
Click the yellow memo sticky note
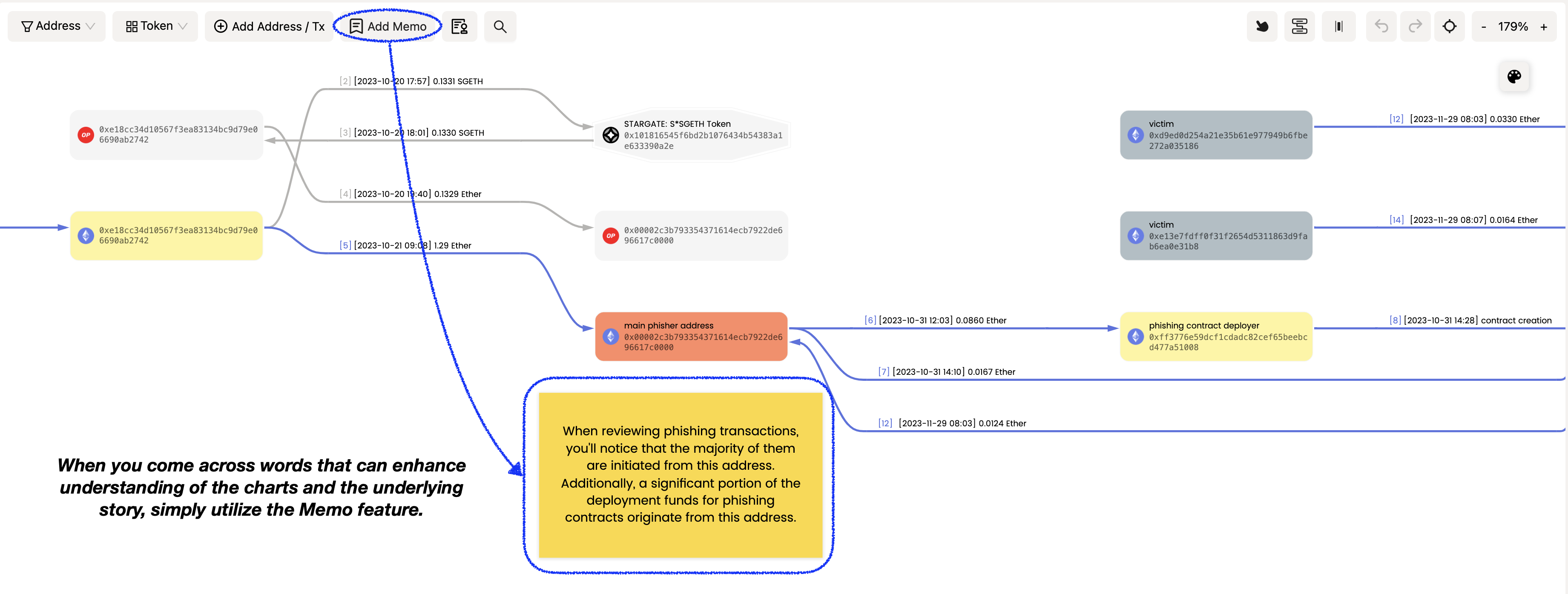click(x=680, y=474)
